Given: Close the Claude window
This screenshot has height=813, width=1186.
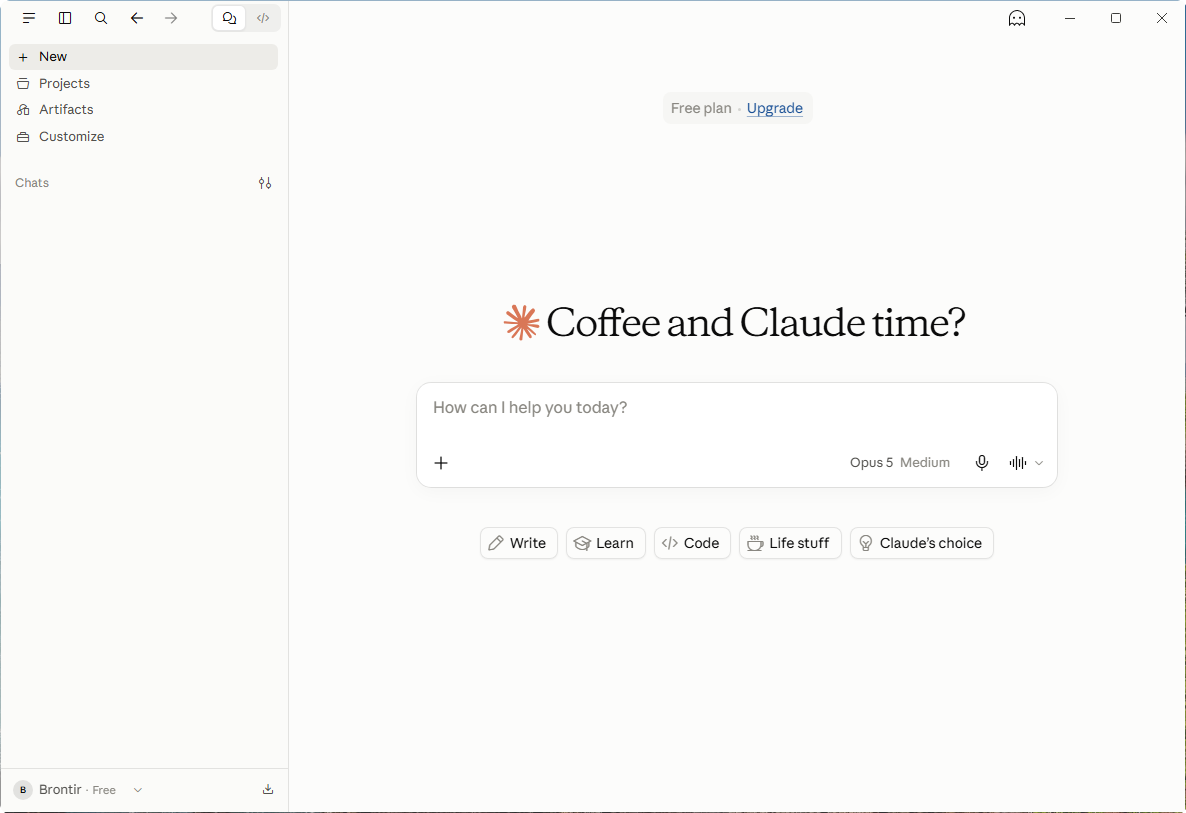Looking at the screenshot, I should tap(1162, 18).
